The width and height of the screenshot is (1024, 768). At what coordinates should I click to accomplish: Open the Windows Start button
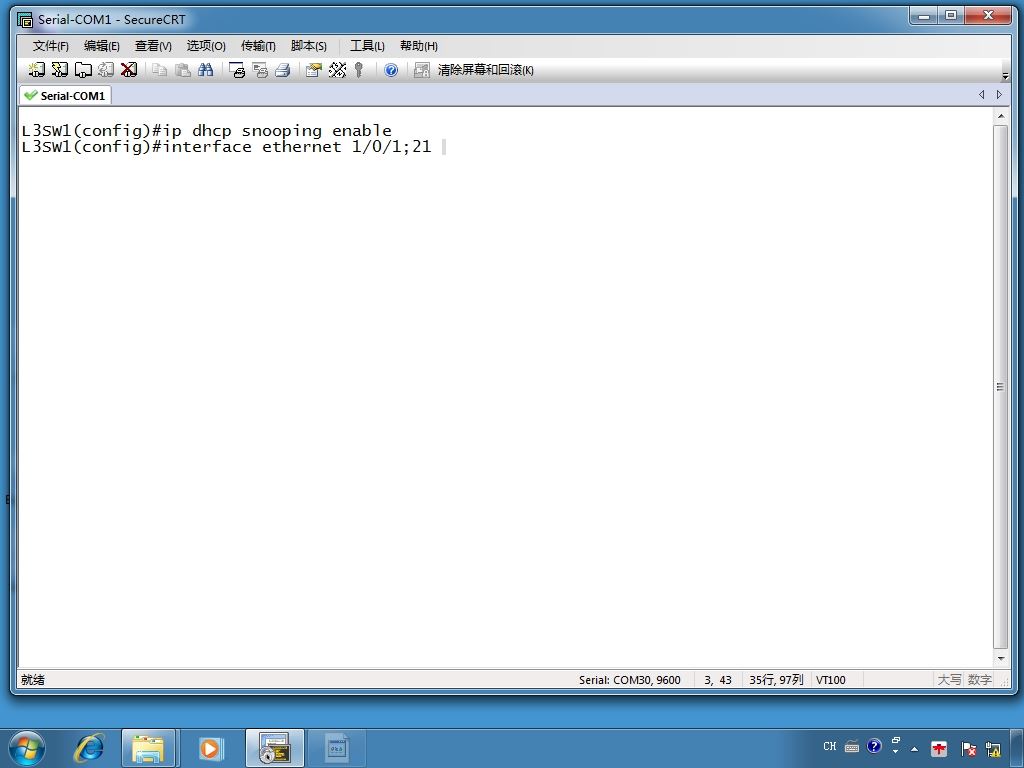tap(27, 748)
